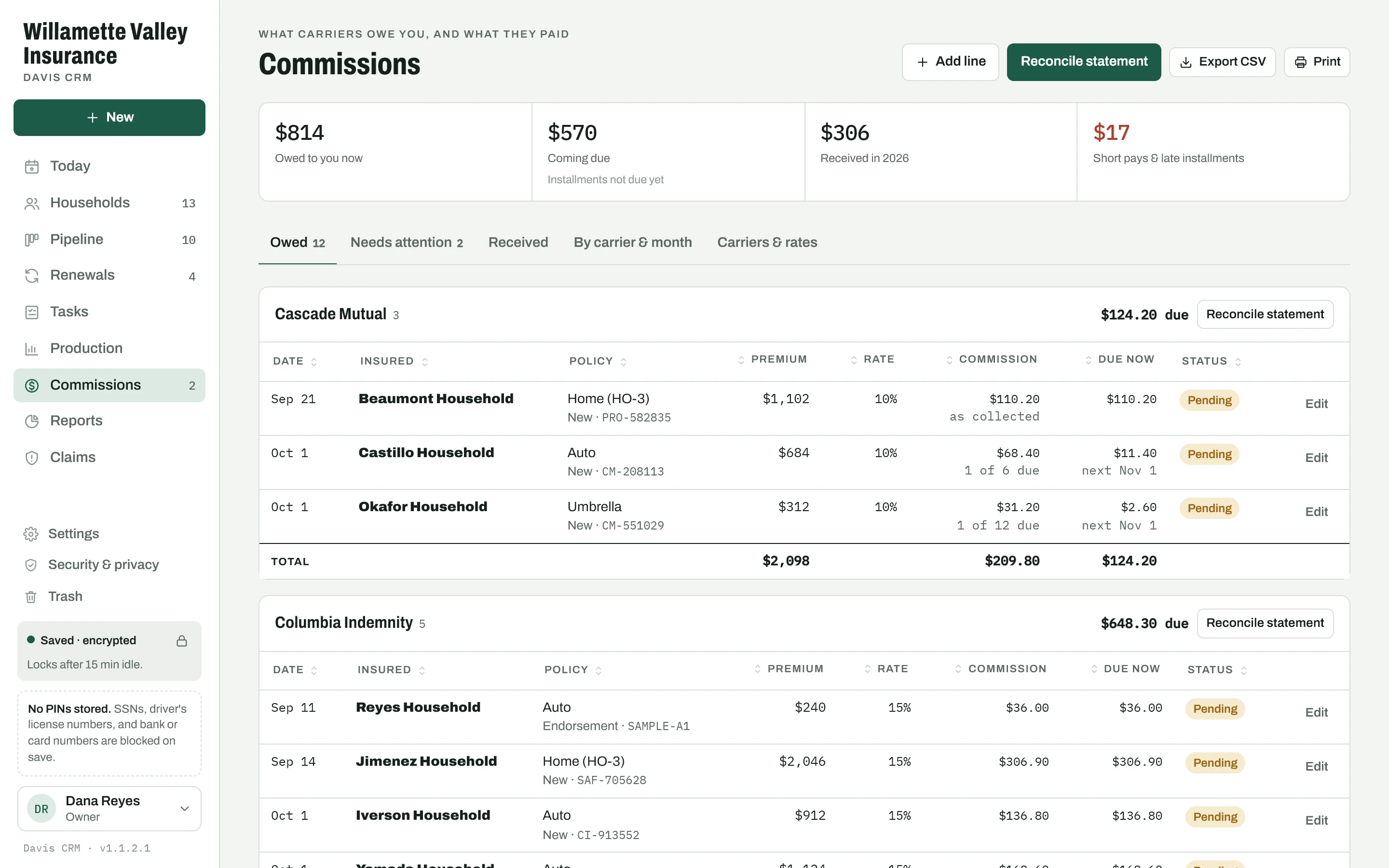Click the Security & privacy shield icon
The height and width of the screenshot is (868, 1389).
[x=31, y=565]
